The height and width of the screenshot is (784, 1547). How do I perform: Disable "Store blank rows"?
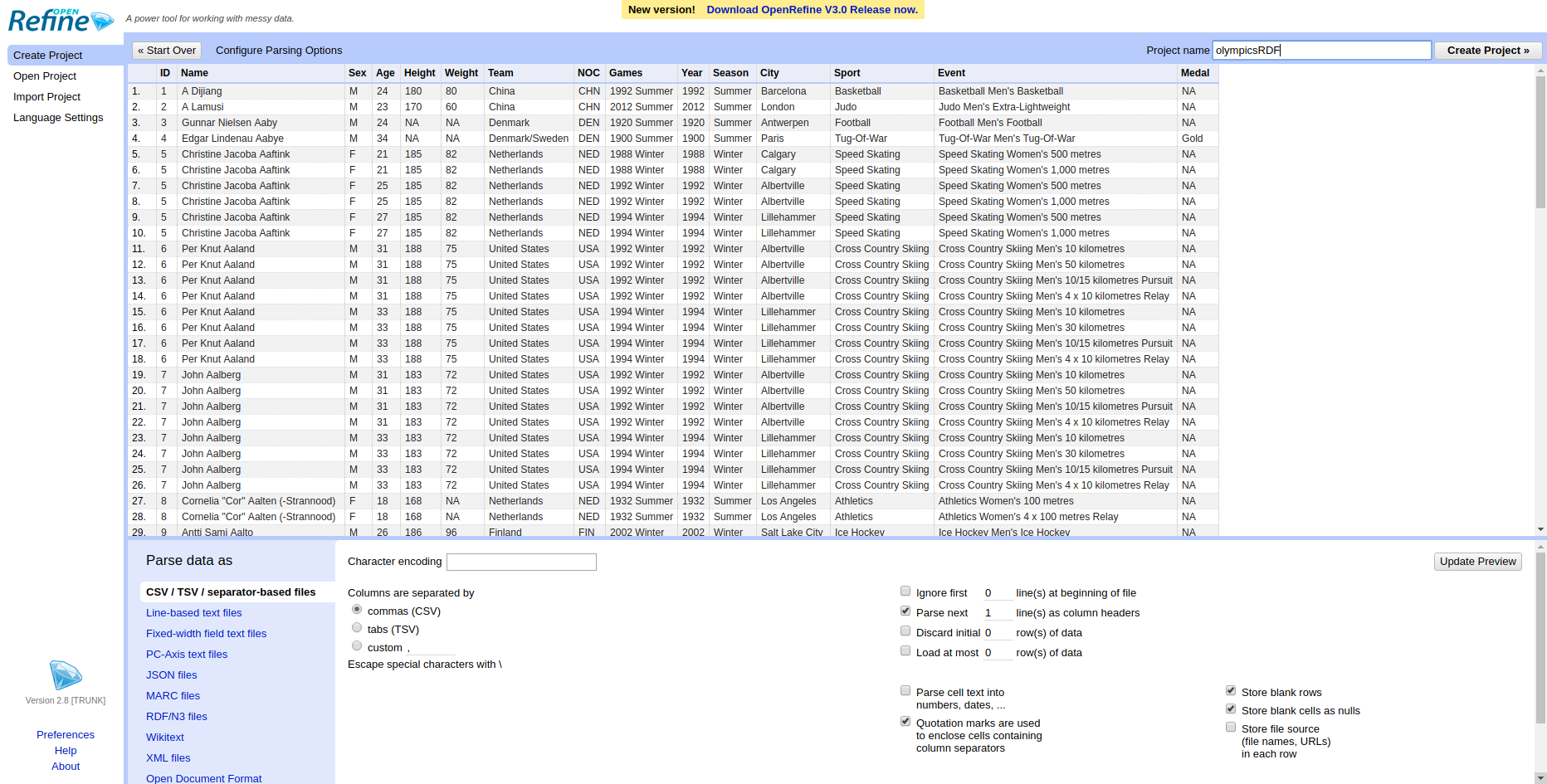1231,689
